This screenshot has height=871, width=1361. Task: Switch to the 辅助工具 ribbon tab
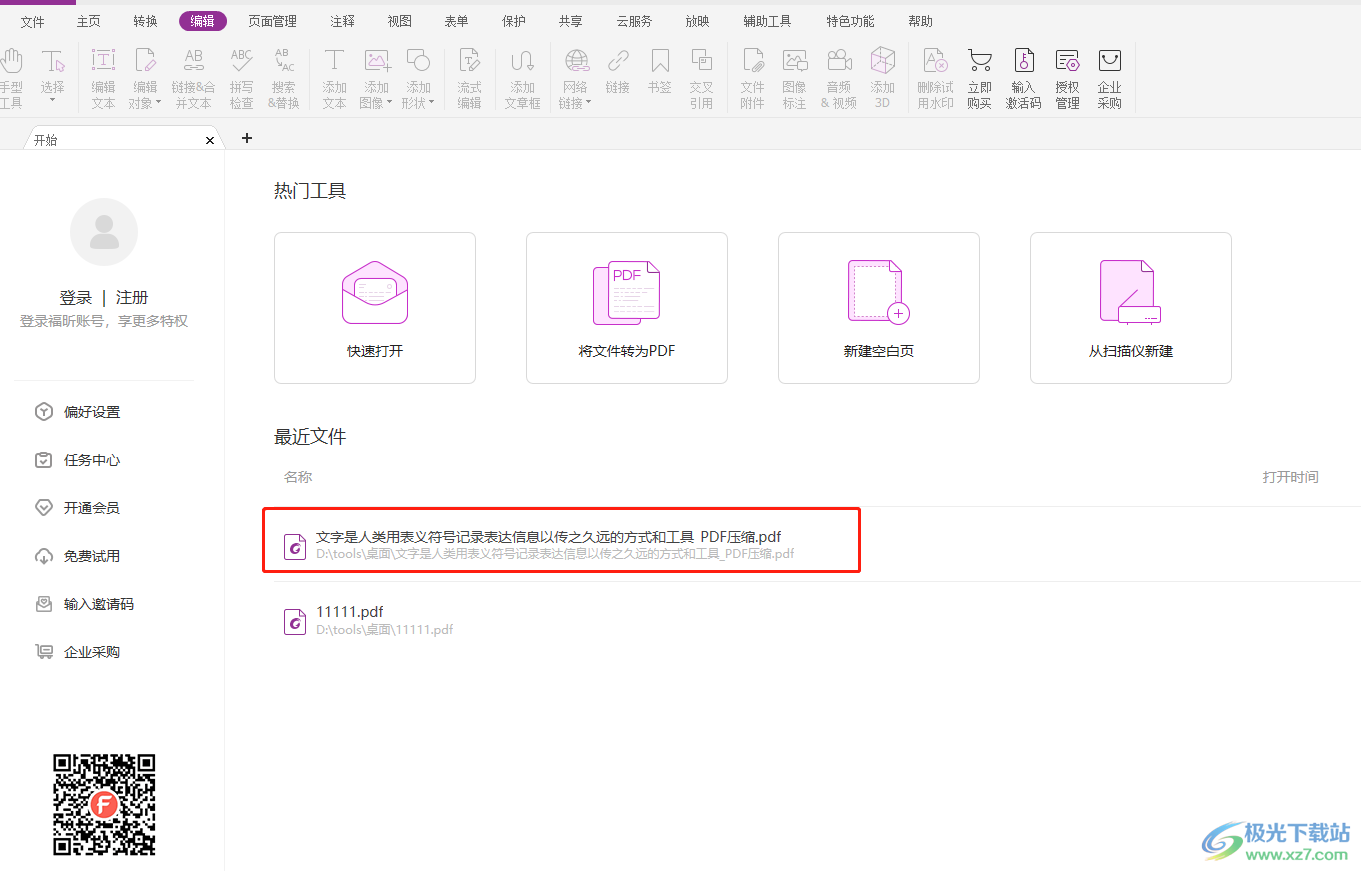(767, 21)
